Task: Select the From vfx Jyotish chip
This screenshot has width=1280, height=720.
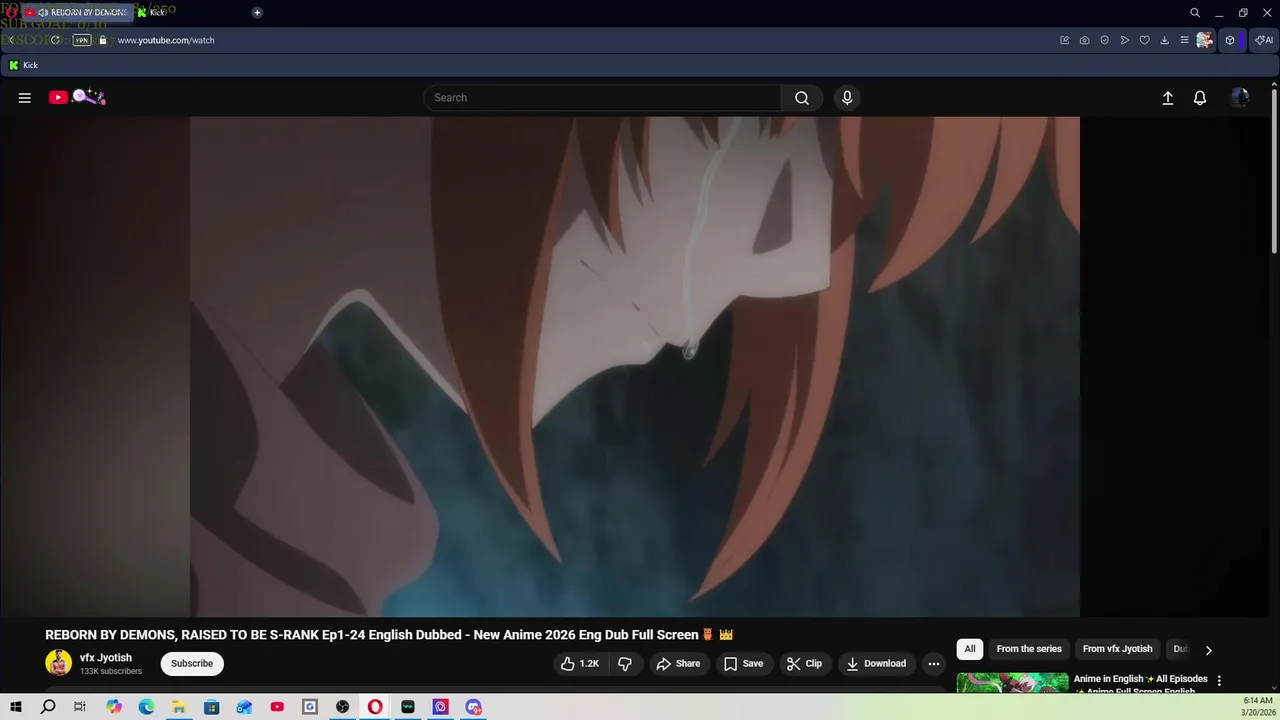Action: (1118, 649)
